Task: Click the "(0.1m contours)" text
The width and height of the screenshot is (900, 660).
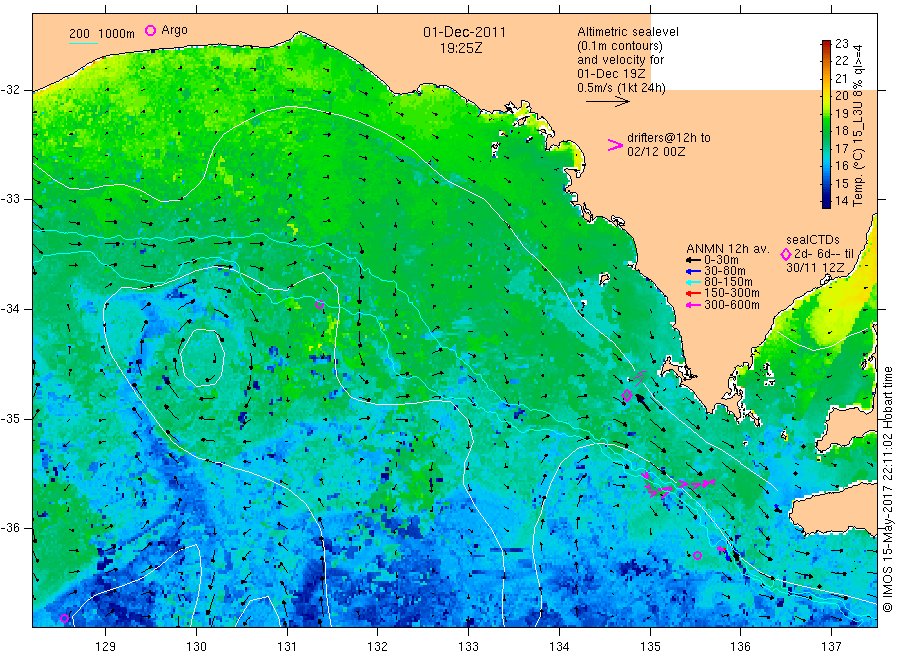Action: coord(620,46)
